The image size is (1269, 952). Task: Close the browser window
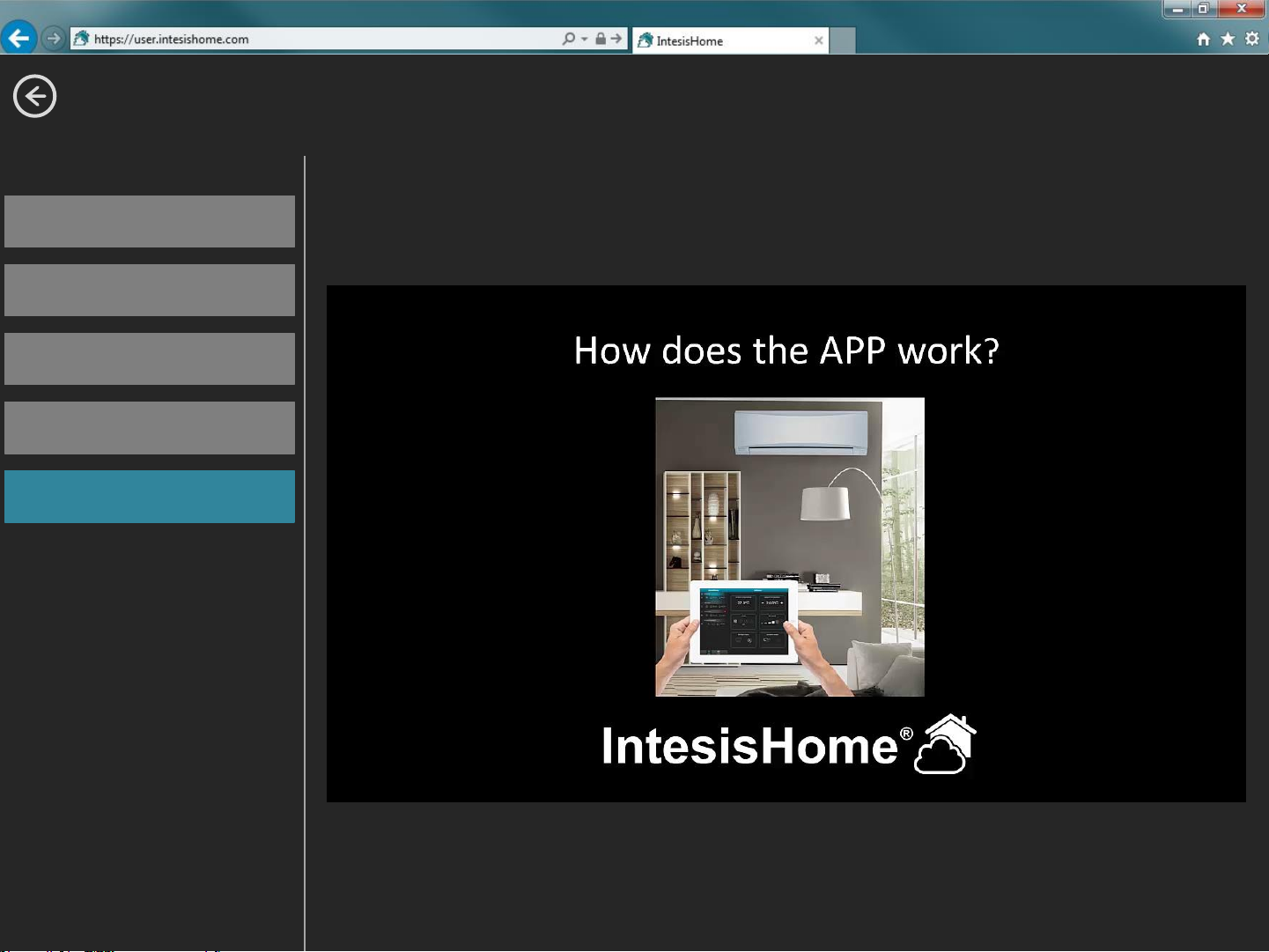[x=1242, y=9]
